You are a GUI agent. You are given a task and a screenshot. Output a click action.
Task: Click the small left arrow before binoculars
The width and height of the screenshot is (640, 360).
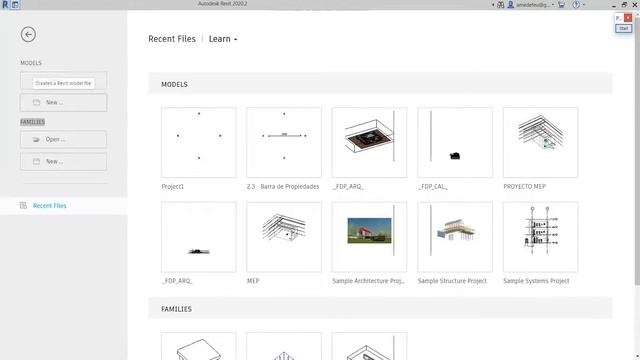[493, 5]
